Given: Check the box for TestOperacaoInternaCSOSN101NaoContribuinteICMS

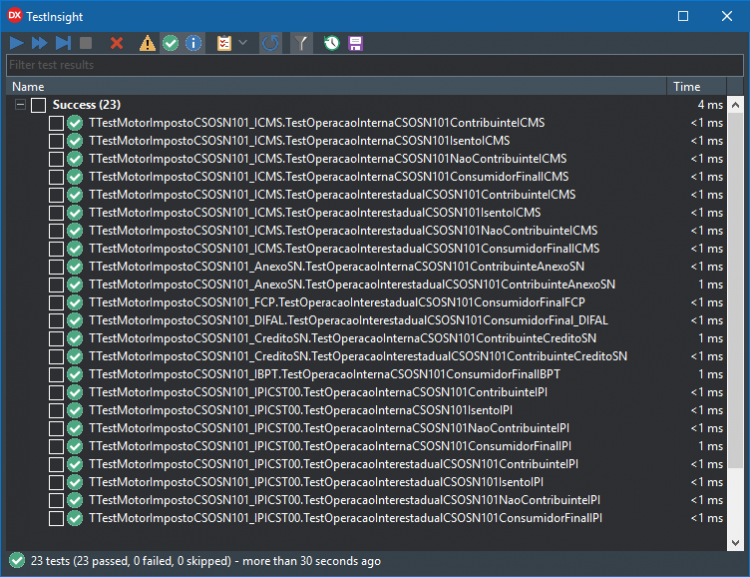Looking at the screenshot, I should (56, 159).
